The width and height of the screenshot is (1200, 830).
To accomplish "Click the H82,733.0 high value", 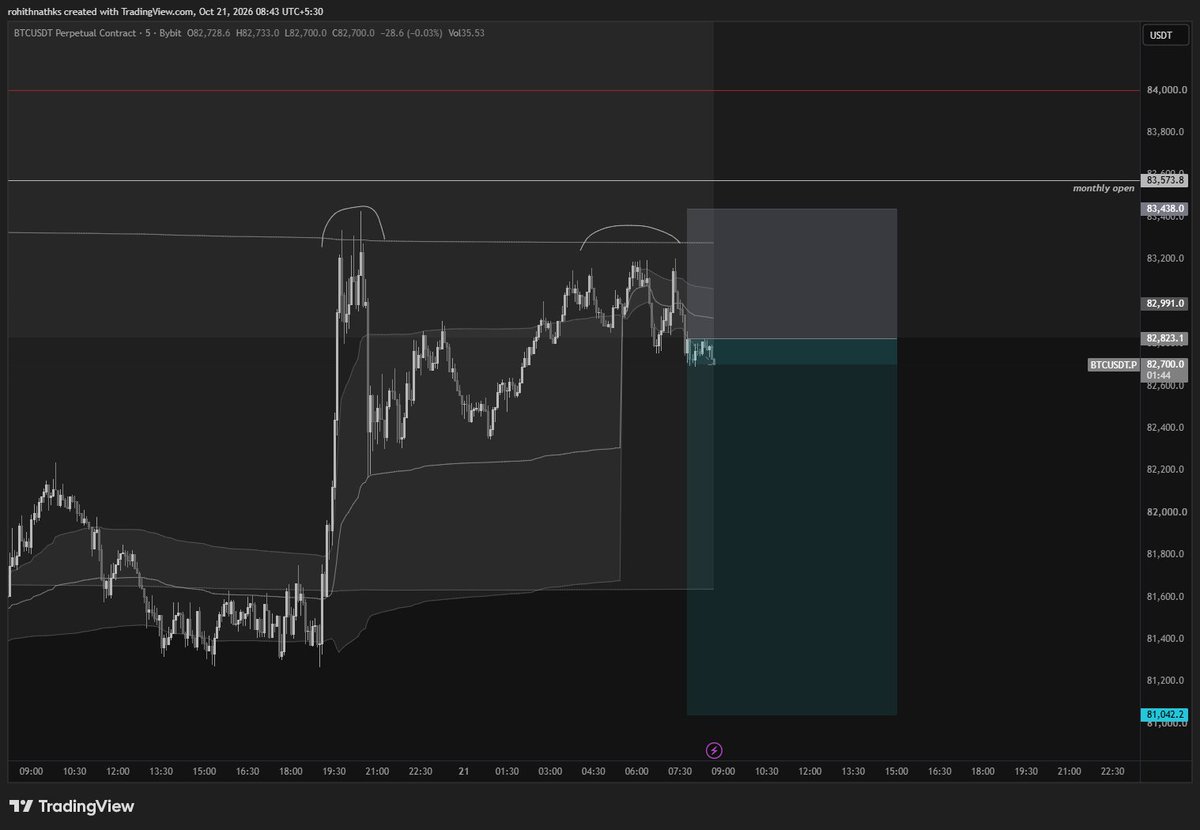I will 258,33.
